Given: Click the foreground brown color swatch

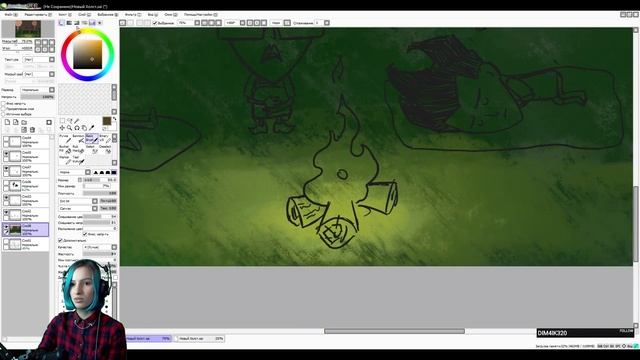Looking at the screenshot, I should (107, 121).
